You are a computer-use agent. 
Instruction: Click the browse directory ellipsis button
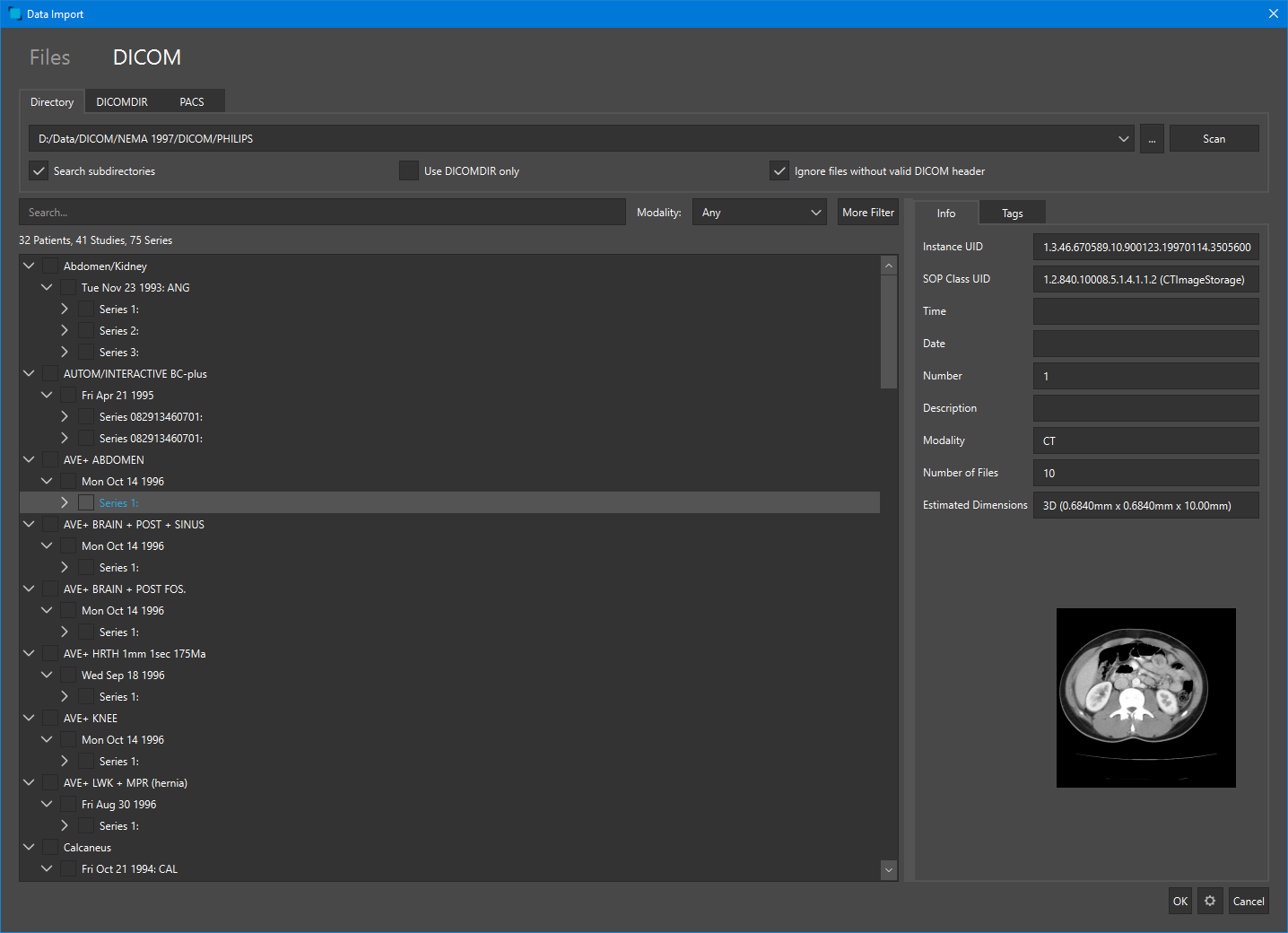[1152, 139]
